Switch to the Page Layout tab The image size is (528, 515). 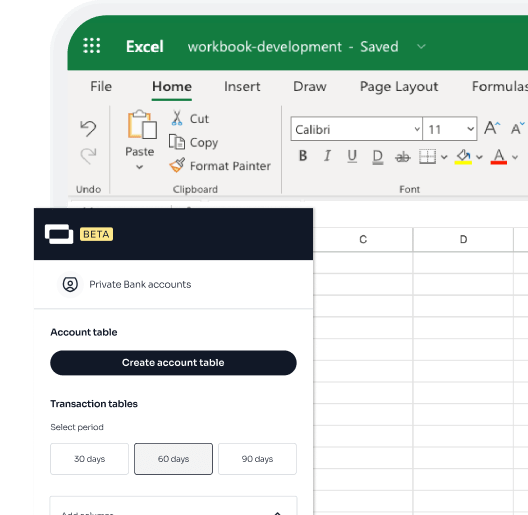(x=399, y=87)
